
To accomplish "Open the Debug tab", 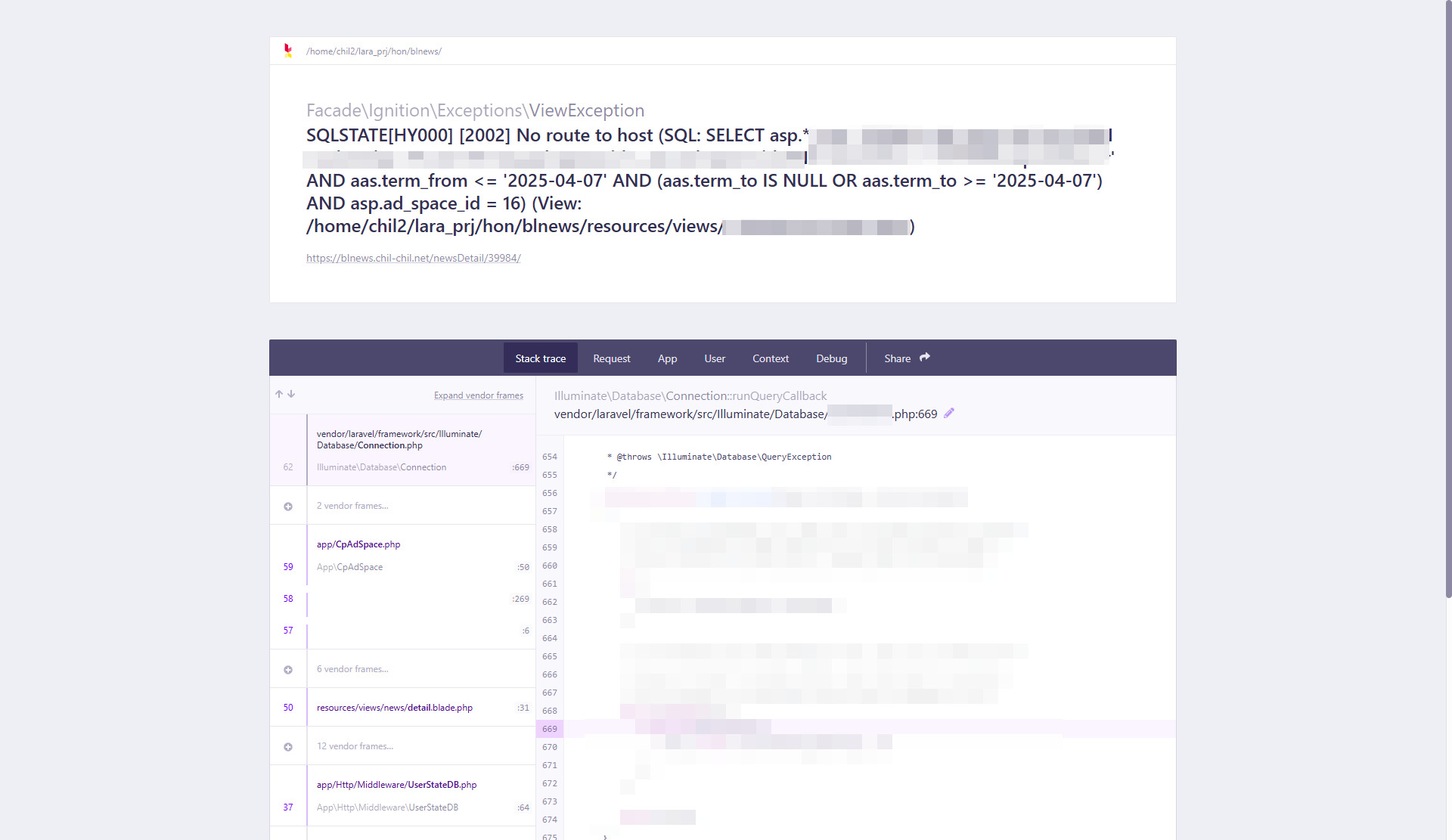I will point(831,358).
